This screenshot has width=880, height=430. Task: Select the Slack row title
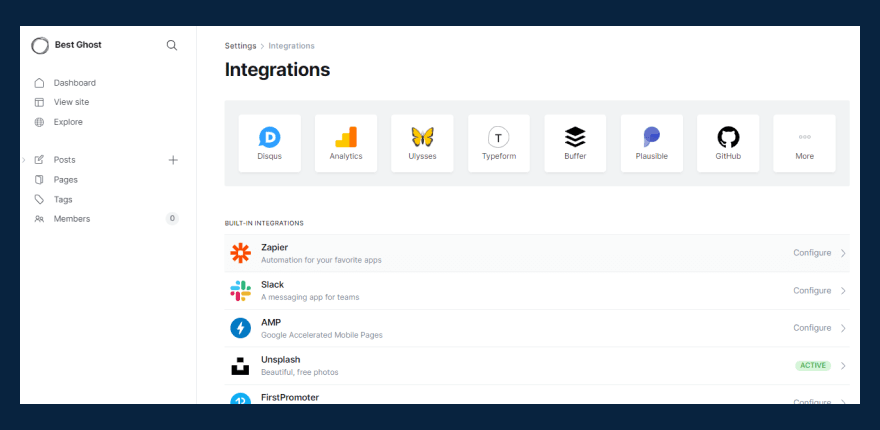[272, 285]
